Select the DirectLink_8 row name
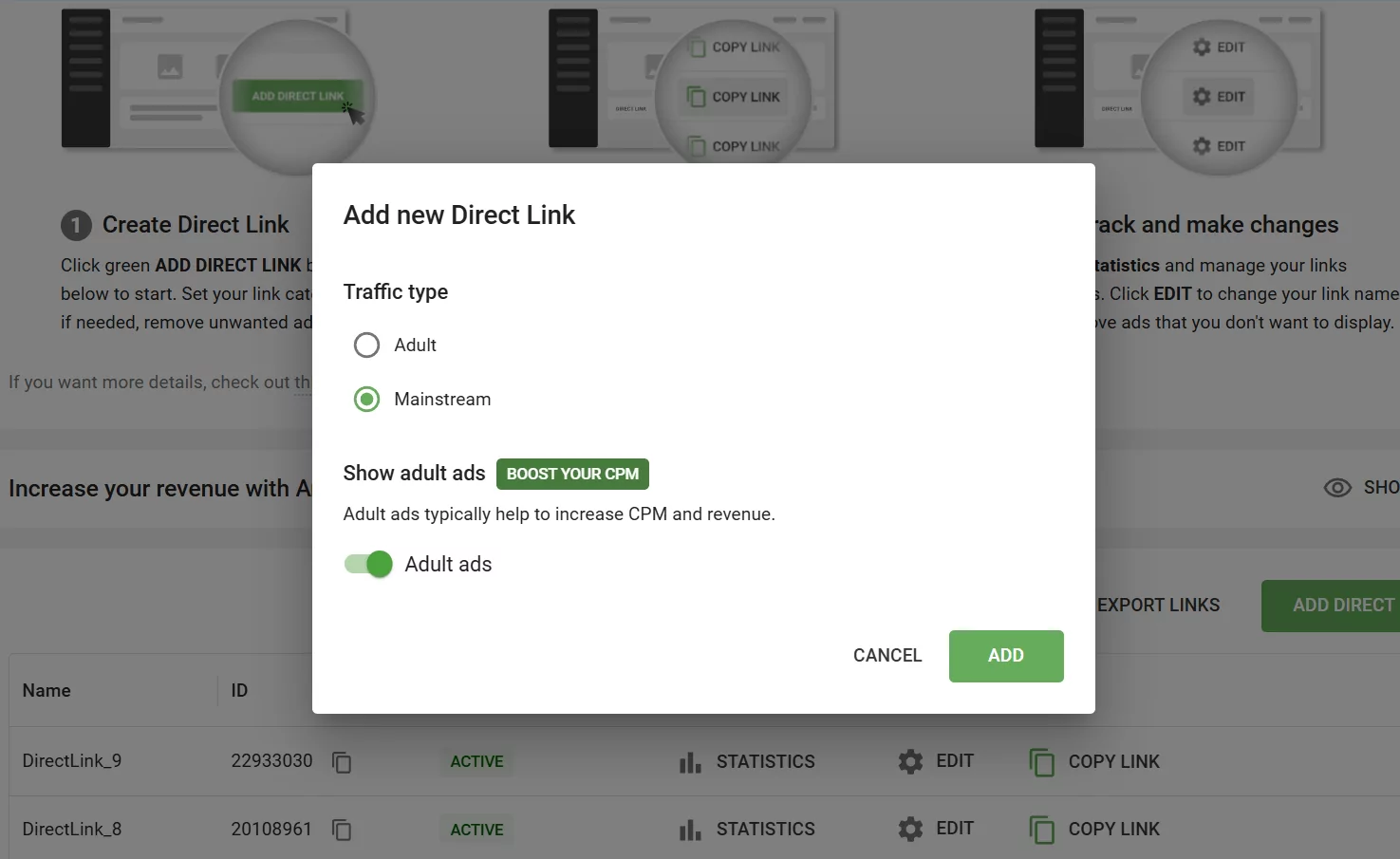Image resolution: width=1400 pixels, height=859 pixels. 72,828
